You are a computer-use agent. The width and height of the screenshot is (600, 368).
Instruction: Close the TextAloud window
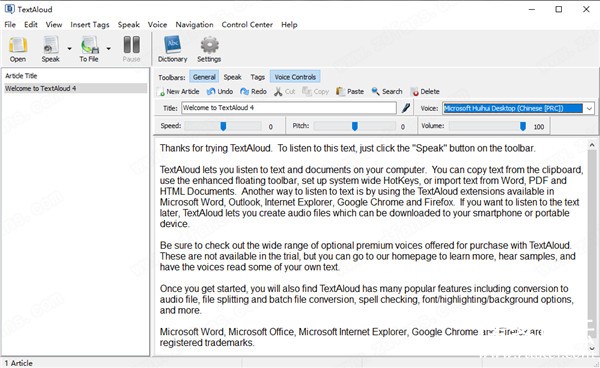click(586, 9)
